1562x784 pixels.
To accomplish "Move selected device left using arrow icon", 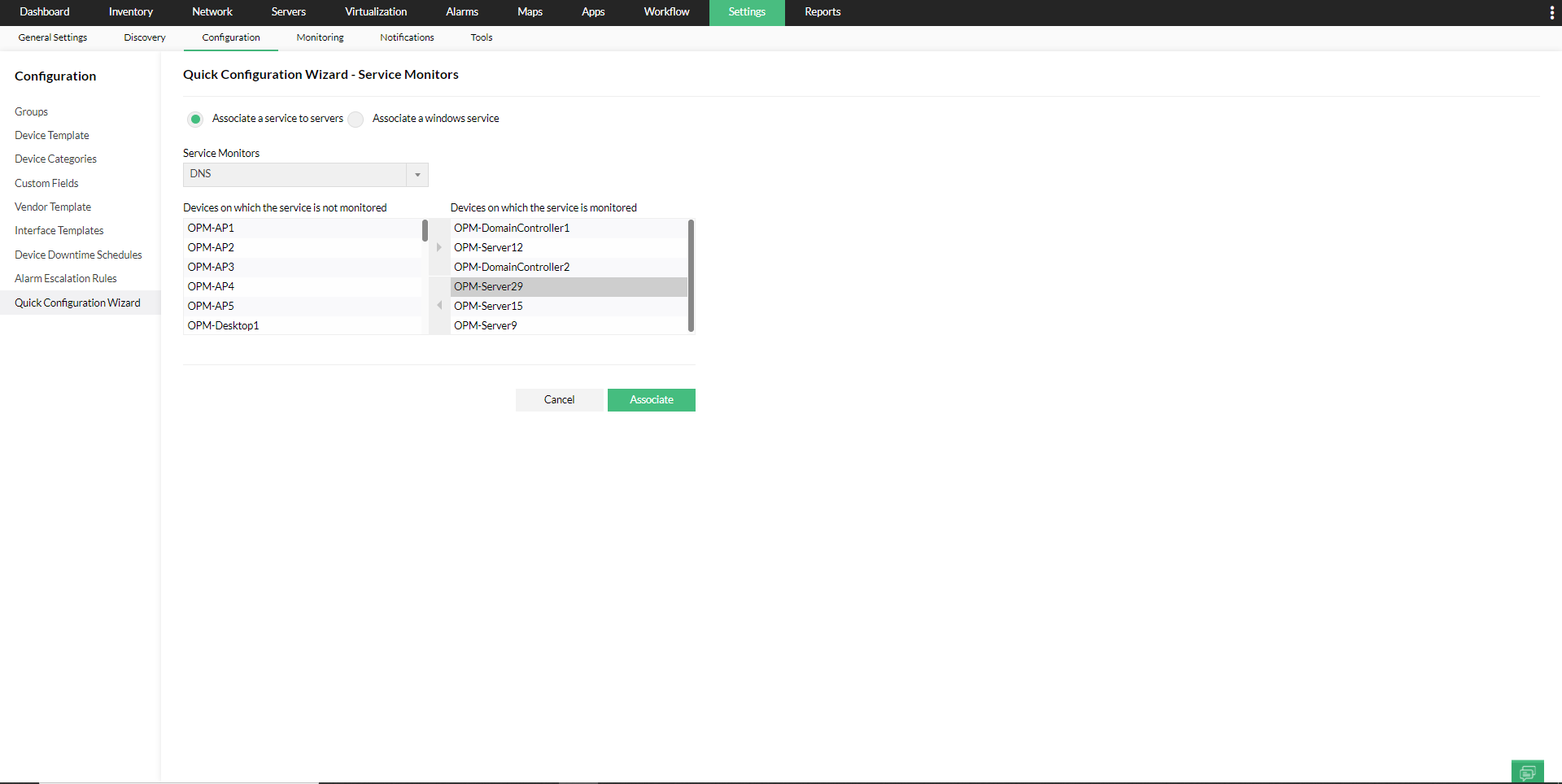I will (438, 306).
